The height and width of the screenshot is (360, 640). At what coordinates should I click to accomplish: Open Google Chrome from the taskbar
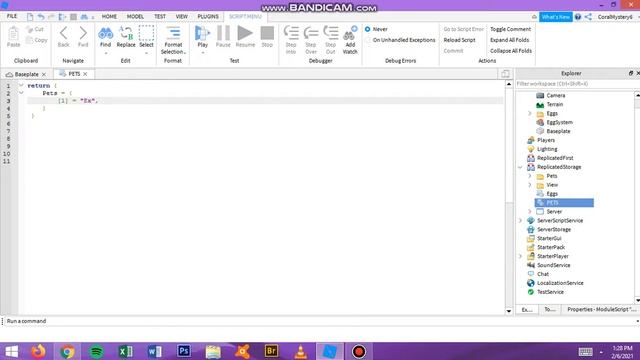tap(67, 351)
